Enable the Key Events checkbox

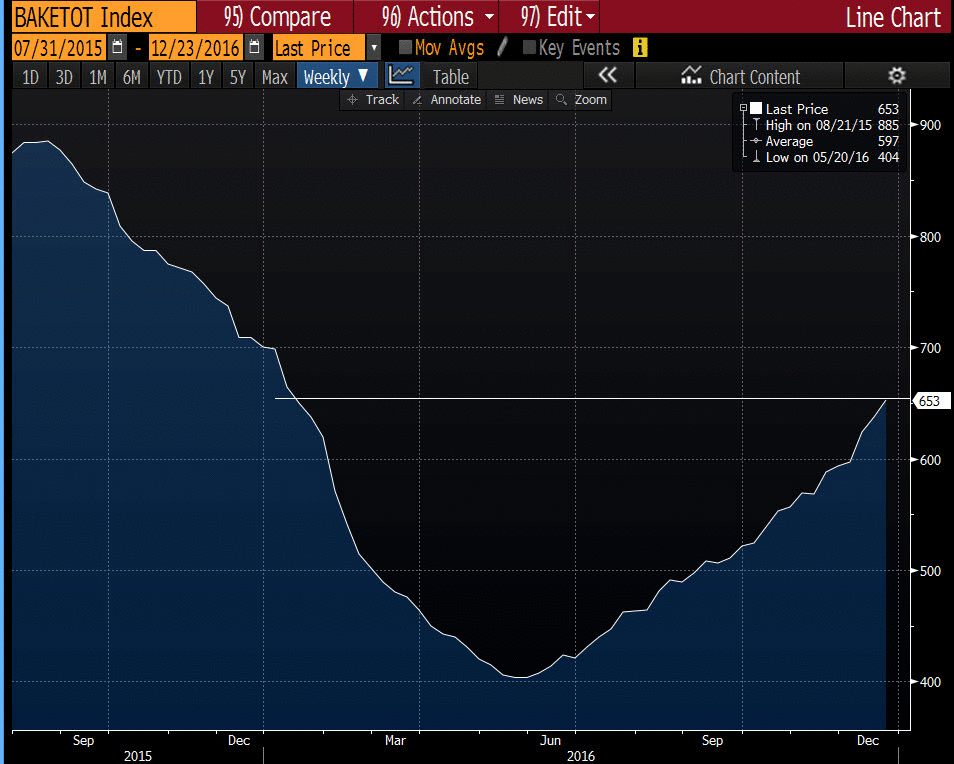pos(529,47)
